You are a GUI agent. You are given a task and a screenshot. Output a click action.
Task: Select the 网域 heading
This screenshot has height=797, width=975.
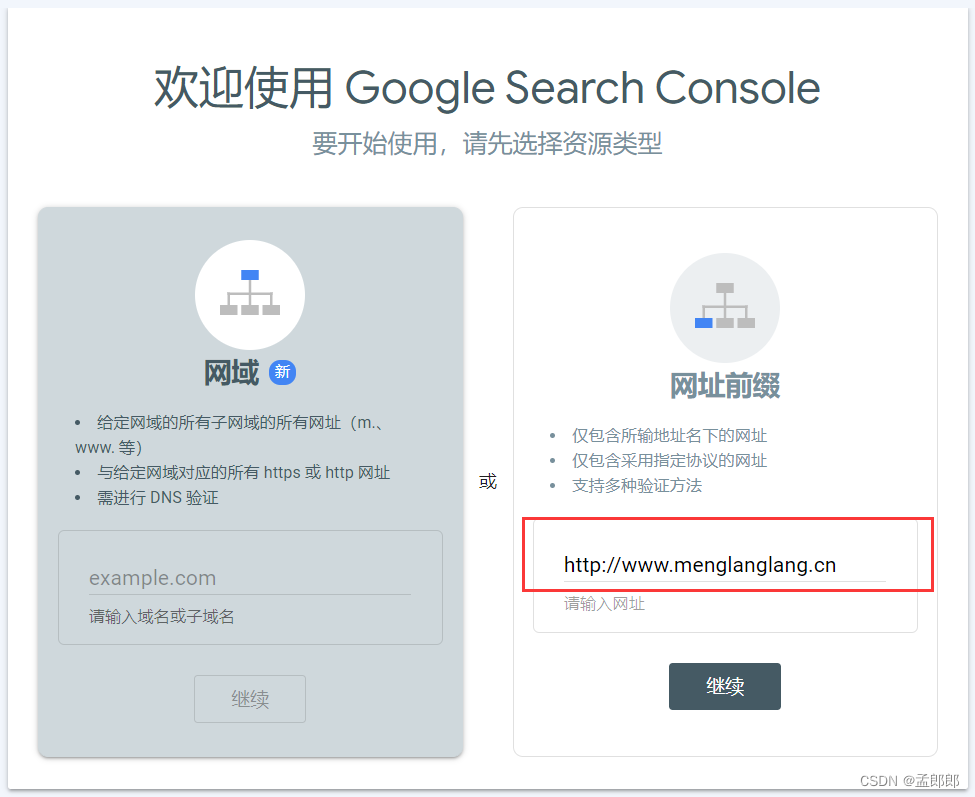pyautogui.click(x=231, y=372)
